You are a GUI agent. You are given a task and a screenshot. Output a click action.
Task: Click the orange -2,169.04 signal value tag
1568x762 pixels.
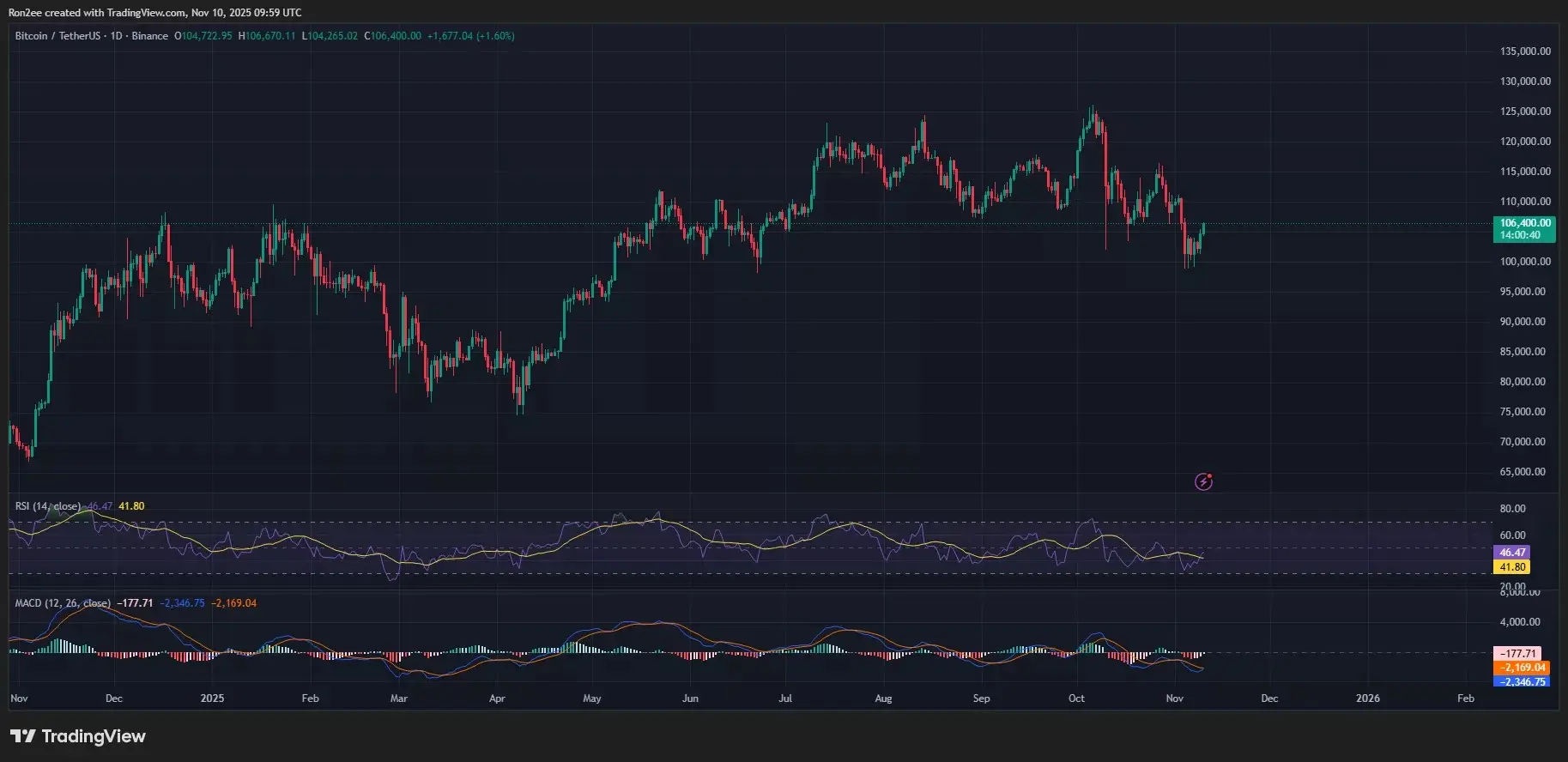click(1523, 668)
